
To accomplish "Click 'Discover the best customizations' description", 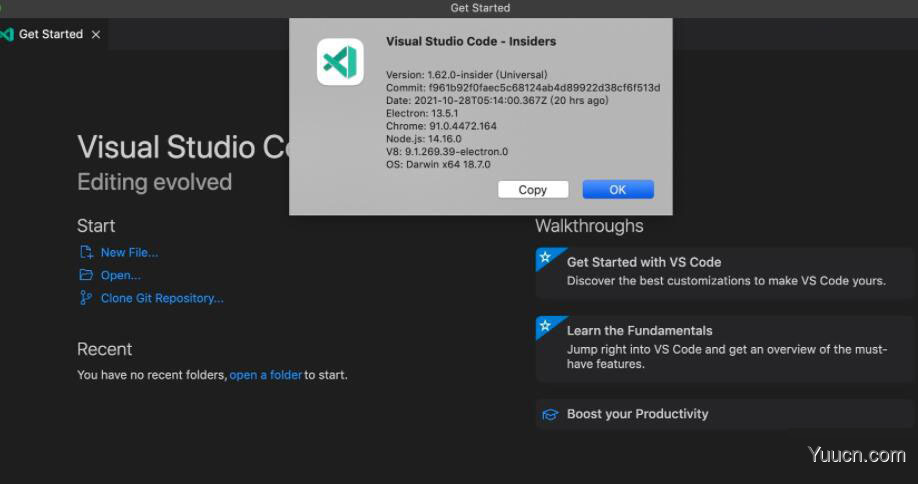I will tap(726, 281).
